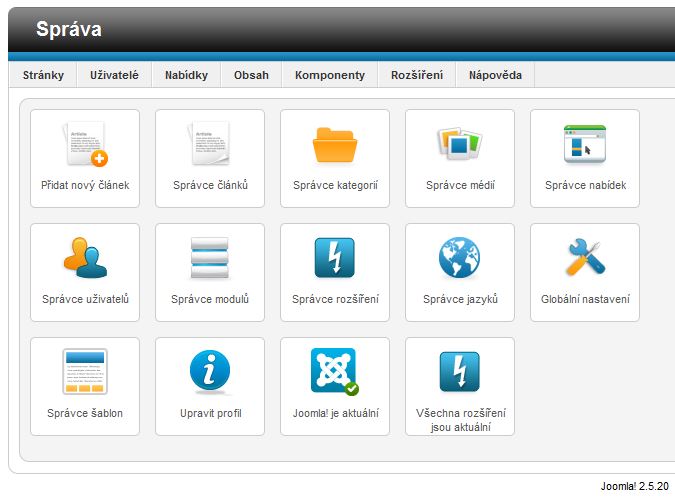Screen dimensions: 675x498
Task: Open the Správce článků icon
Action: tap(210, 146)
